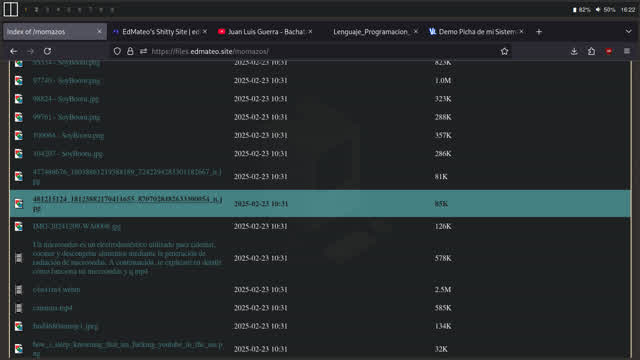Image resolution: width=640 pixels, height=360 pixels.
Task: Reload the current page
Action: point(47,51)
